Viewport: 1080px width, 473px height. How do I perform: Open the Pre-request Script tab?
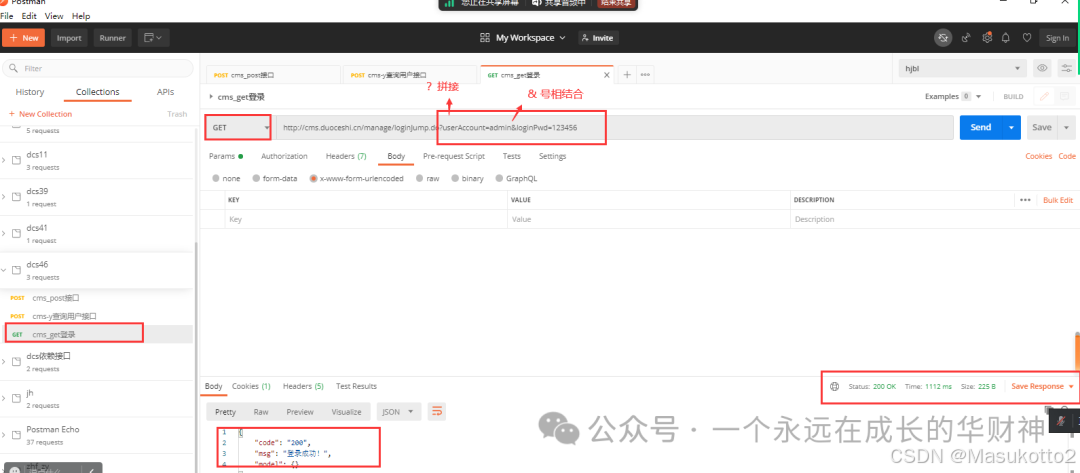click(x=453, y=156)
